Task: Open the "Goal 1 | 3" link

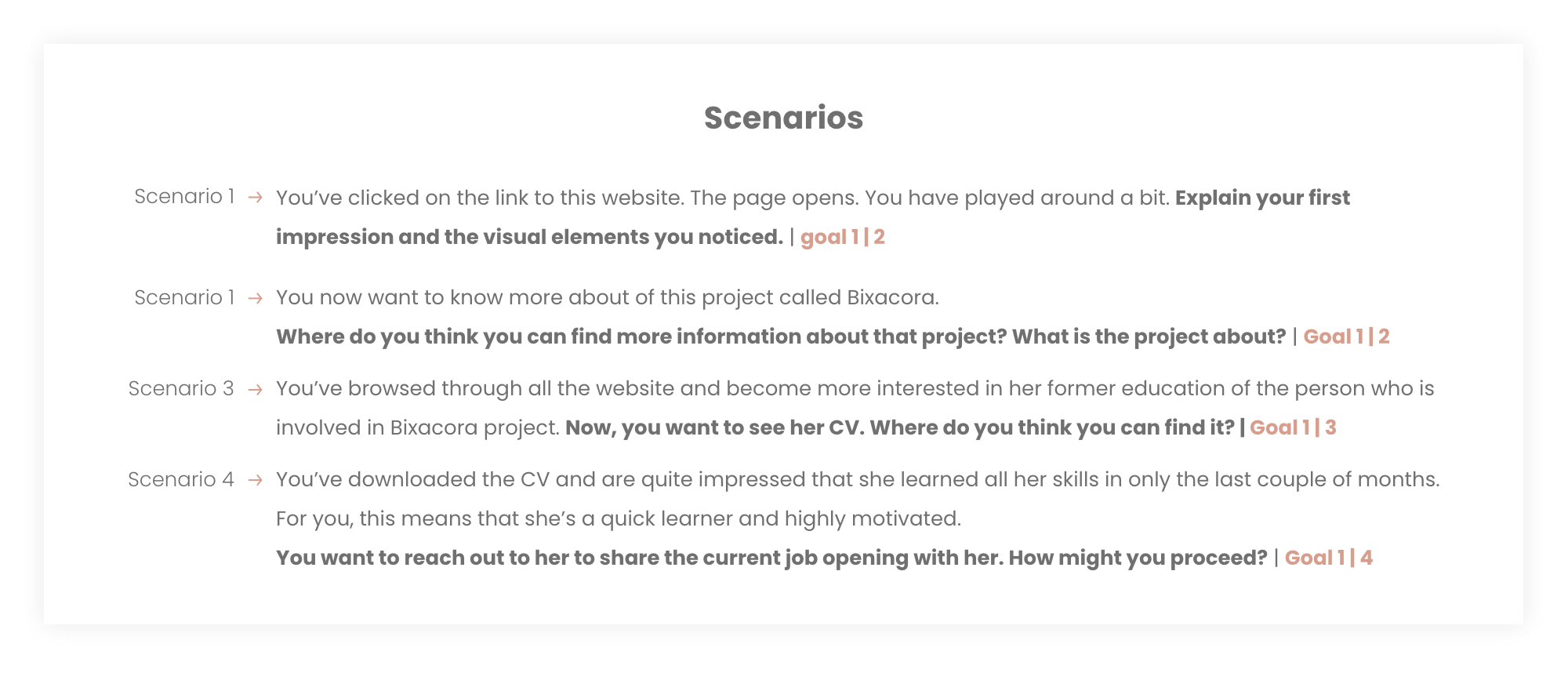Action: [x=1292, y=427]
